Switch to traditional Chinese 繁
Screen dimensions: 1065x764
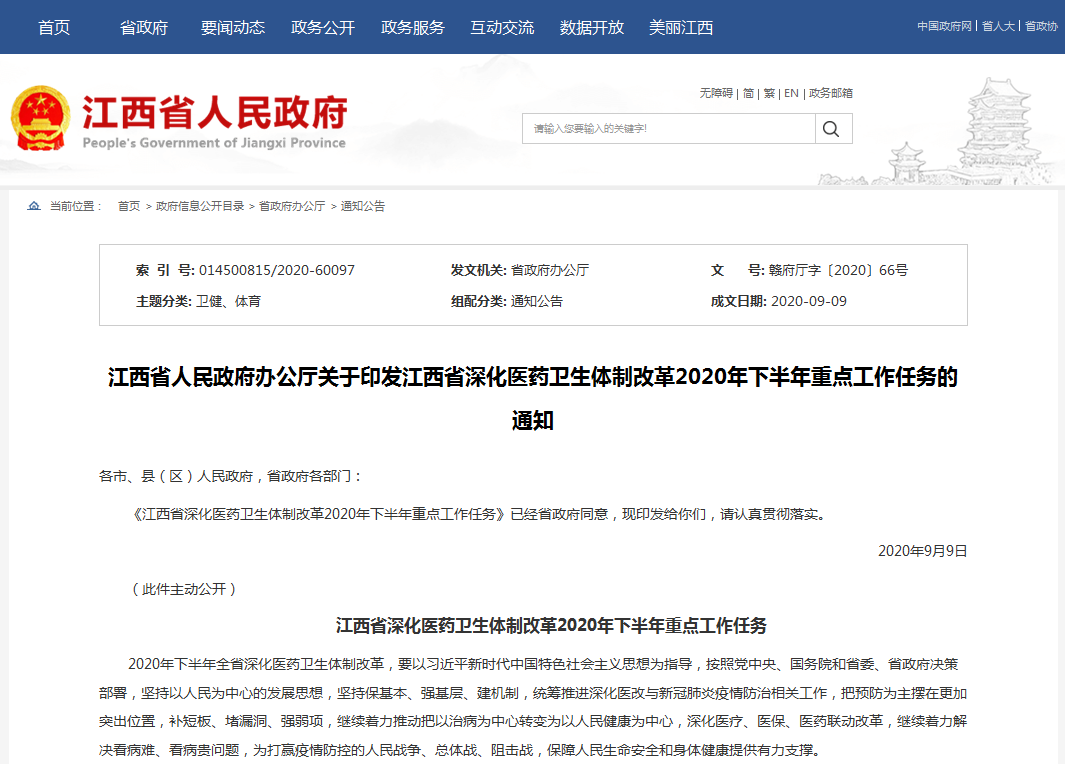pos(769,93)
